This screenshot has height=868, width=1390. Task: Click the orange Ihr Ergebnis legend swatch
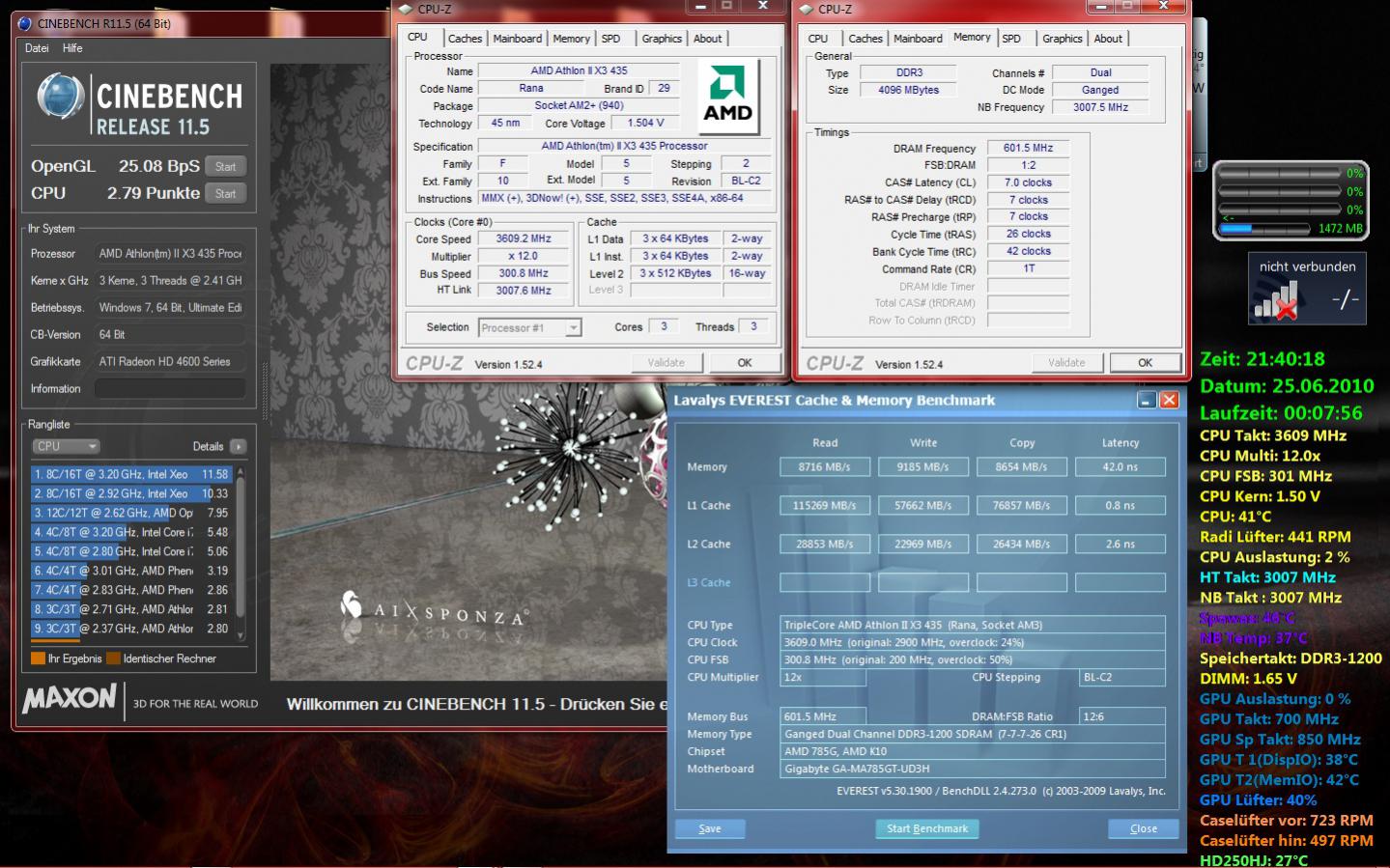[x=38, y=658]
